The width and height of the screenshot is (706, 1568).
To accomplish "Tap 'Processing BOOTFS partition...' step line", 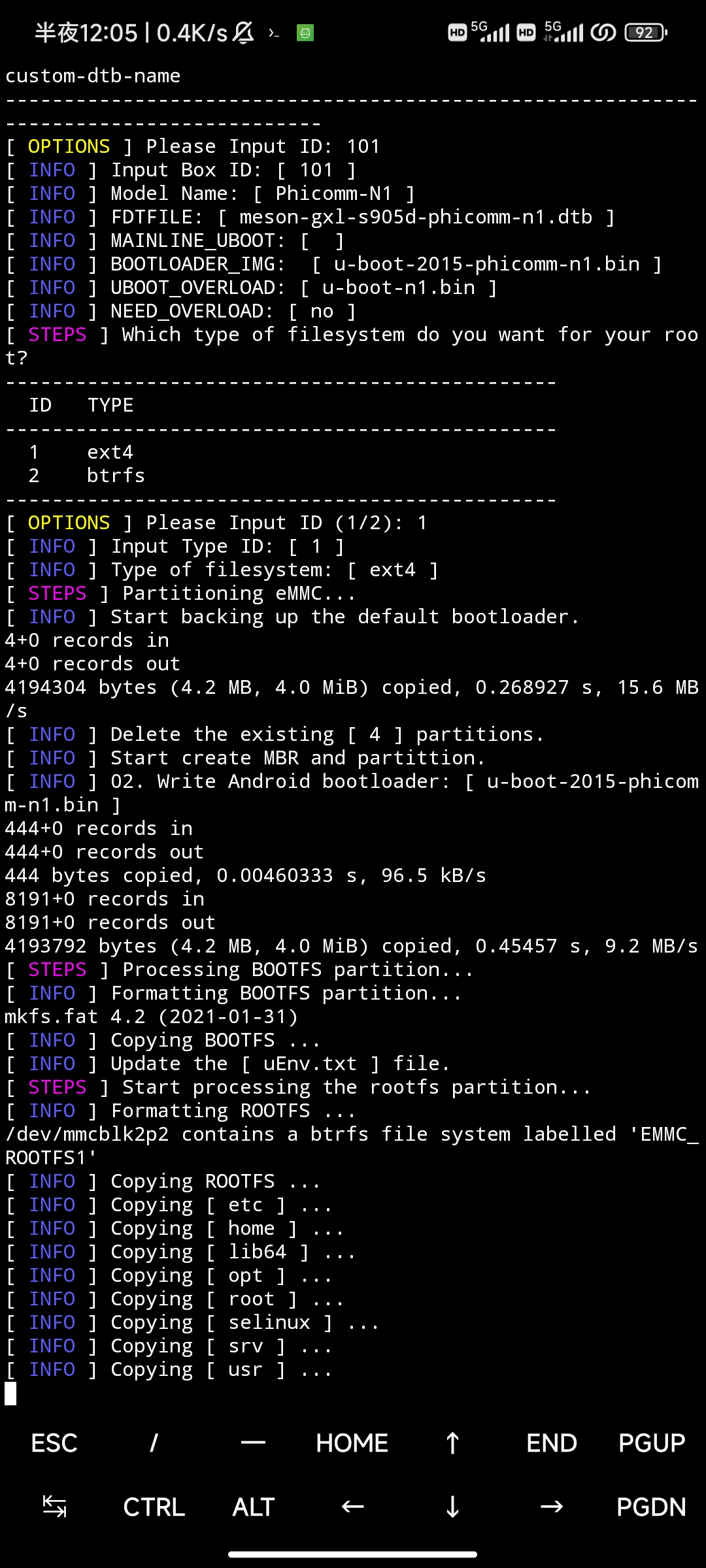I will click(240, 970).
